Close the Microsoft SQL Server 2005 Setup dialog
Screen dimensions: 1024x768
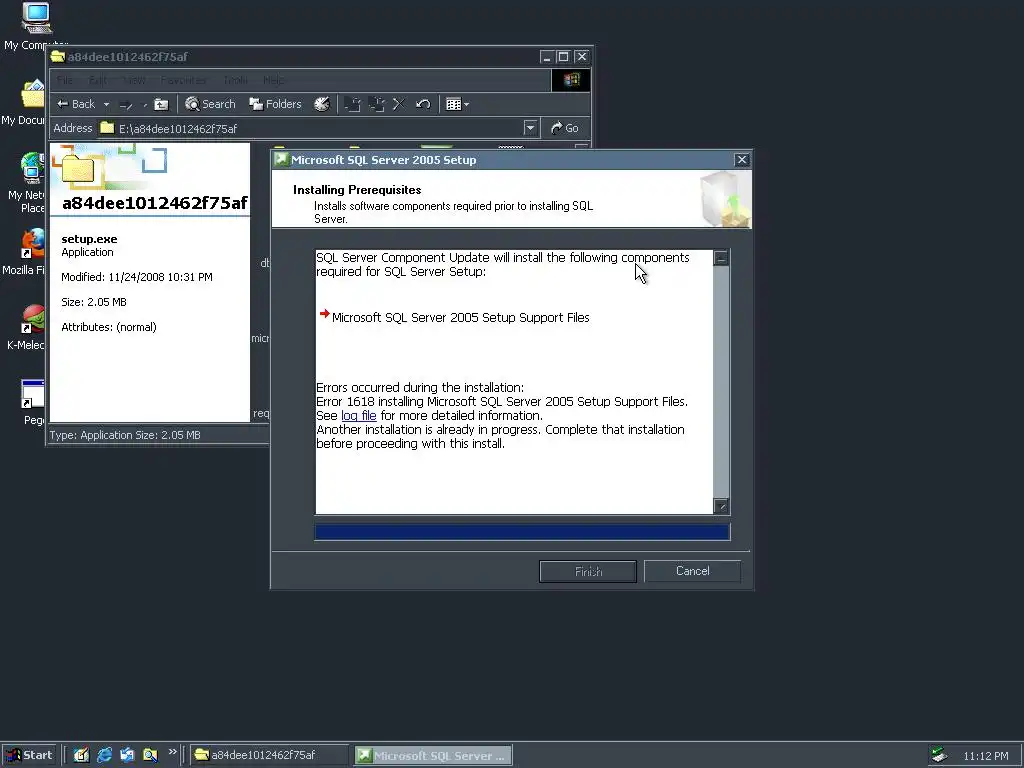point(742,160)
